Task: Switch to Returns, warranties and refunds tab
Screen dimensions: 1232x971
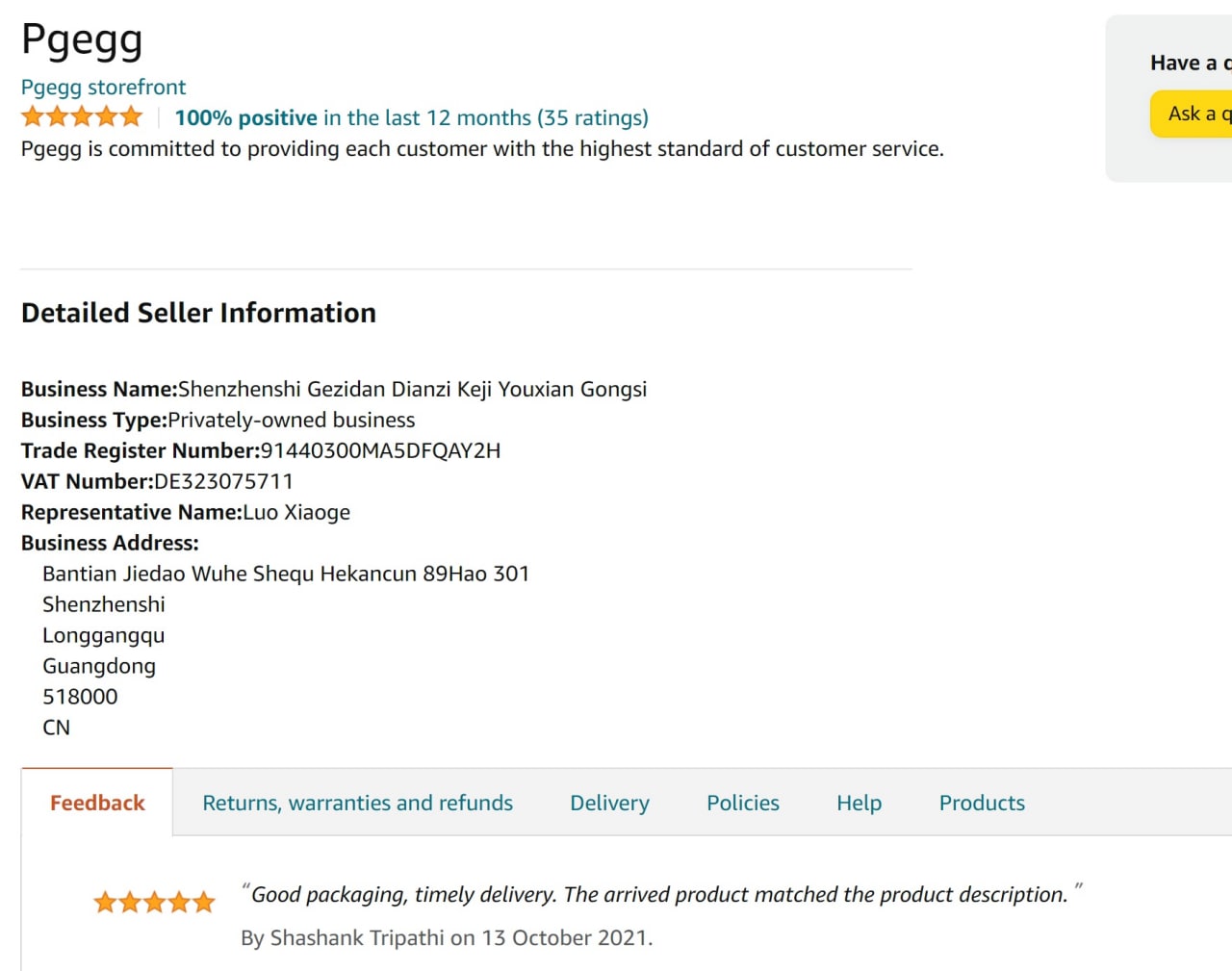Action: [357, 803]
